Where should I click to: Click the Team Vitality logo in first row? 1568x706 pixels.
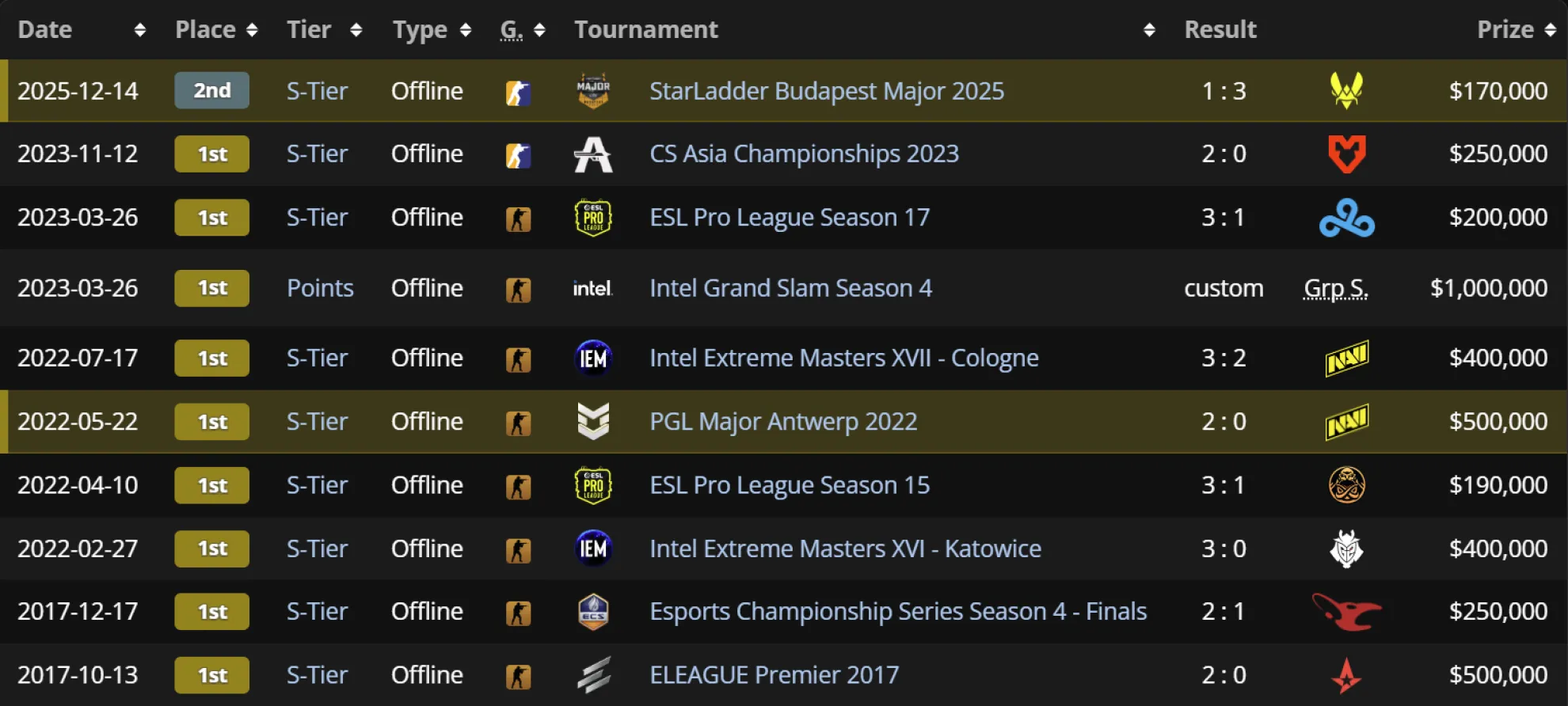tap(1346, 90)
